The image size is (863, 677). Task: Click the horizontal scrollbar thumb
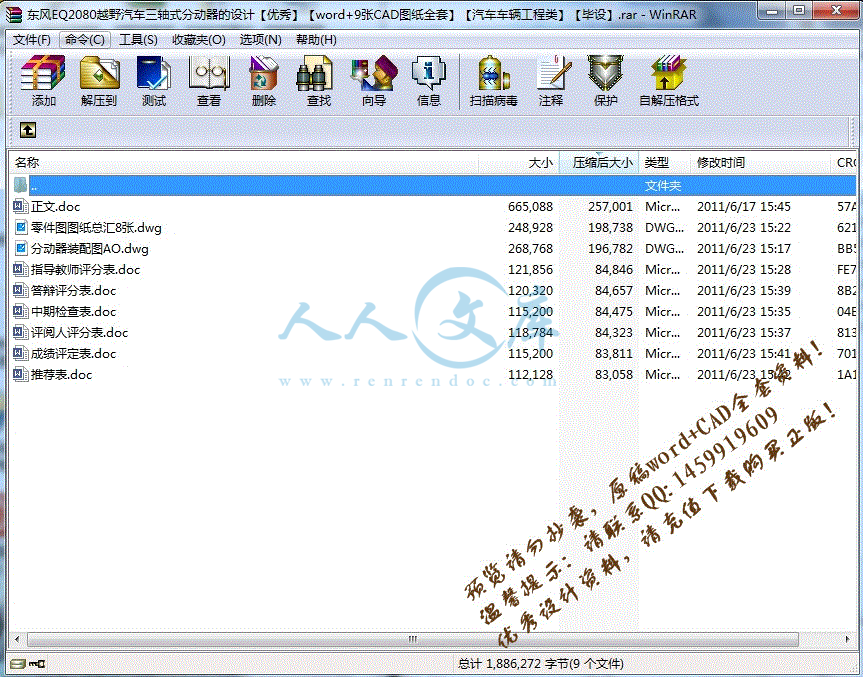click(413, 639)
